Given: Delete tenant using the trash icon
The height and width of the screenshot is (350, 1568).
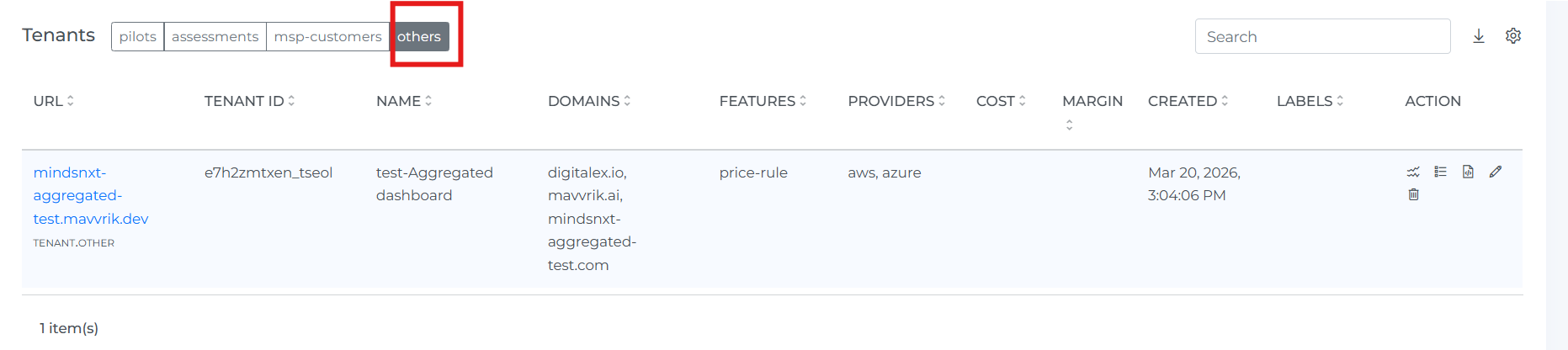Looking at the screenshot, I should 1413,194.
